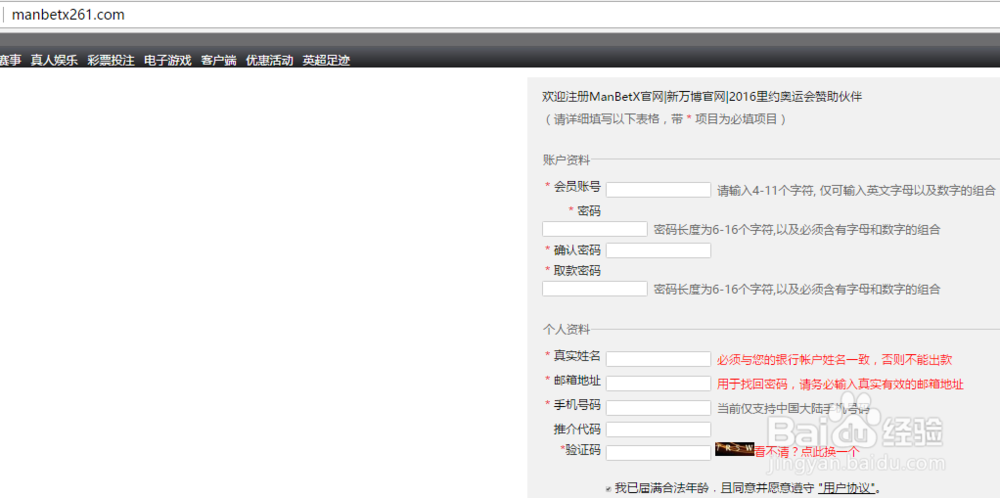This screenshot has width=1000, height=498.
Task: Open the 真人娱乐 menu item
Action: click(x=54, y=61)
